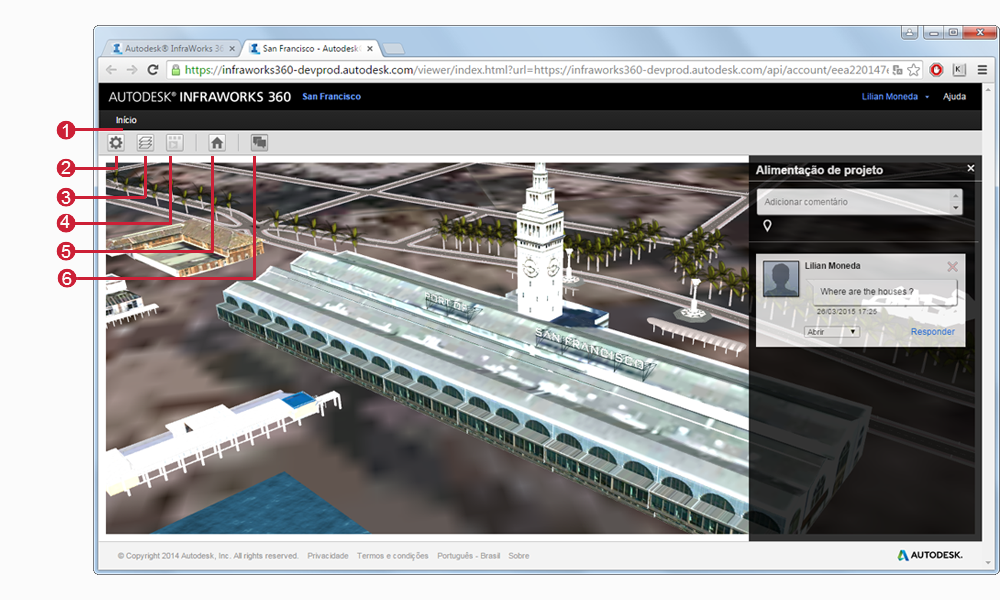
Task: Toggle the project feed comments icon
Action: (259, 143)
